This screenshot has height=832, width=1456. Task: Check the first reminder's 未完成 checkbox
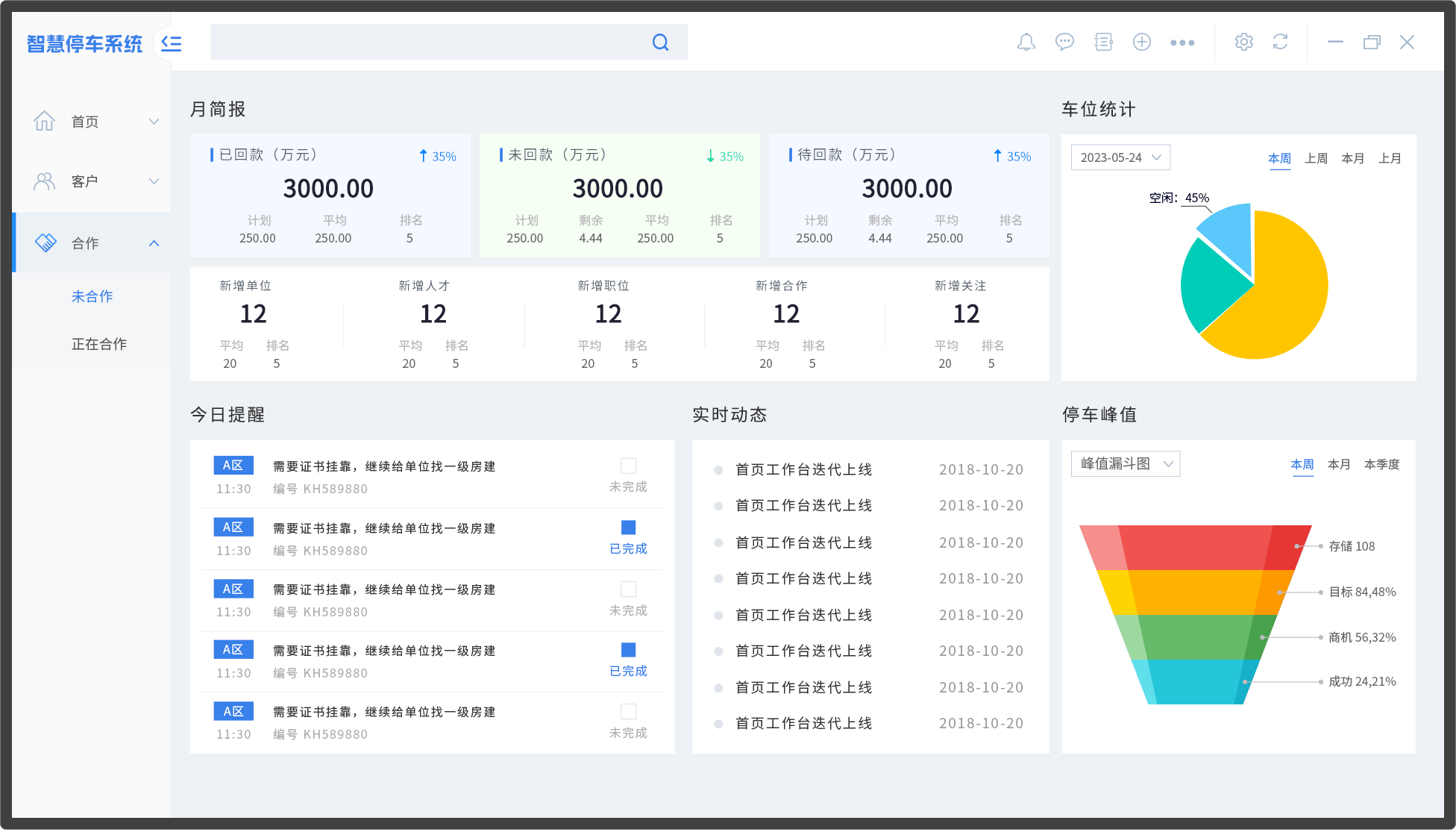(x=628, y=466)
